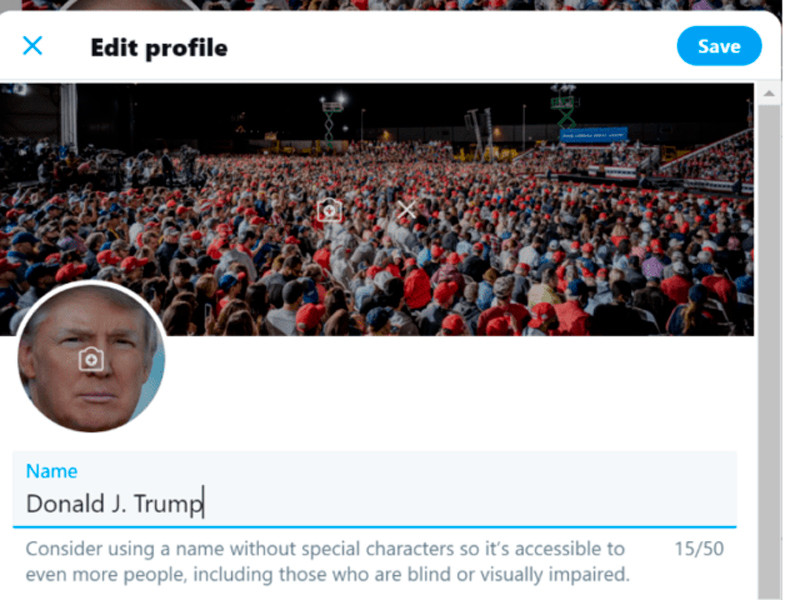
Task: Click the vertical scrollbar thumb
Action: [x=768, y=350]
